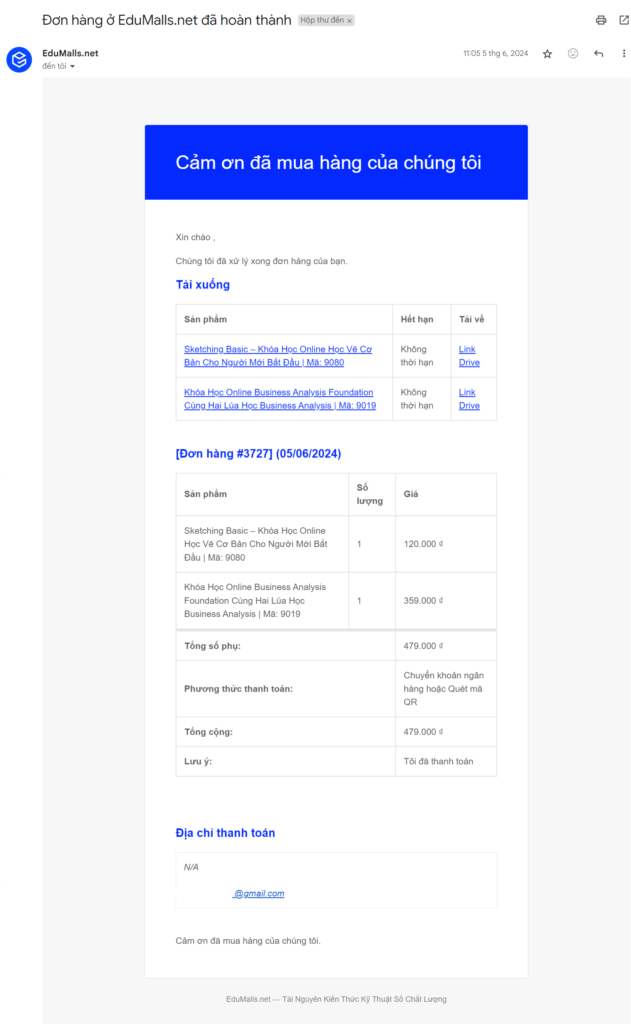
Task: Click the sender name EduMalls.net
Action: (x=70, y=53)
